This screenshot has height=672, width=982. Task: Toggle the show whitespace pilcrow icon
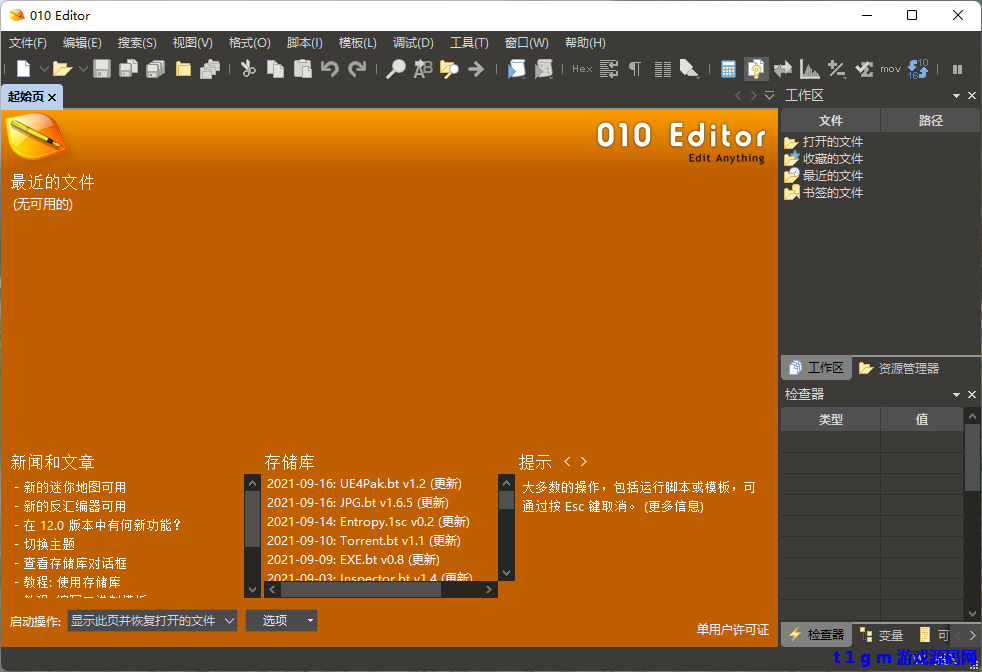(x=635, y=69)
